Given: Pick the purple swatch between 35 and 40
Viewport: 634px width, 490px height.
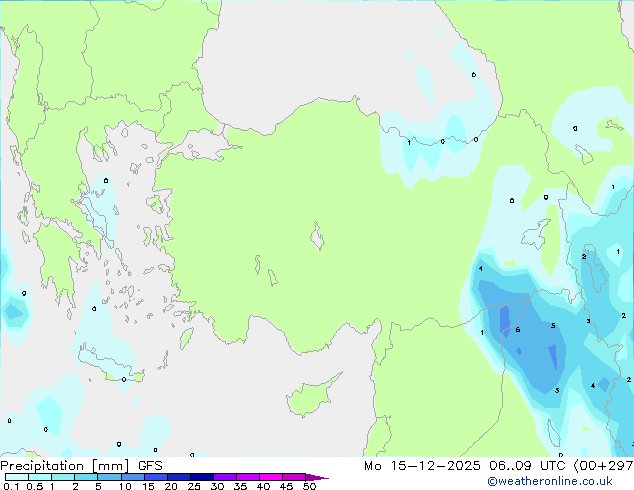Looking at the screenshot, I should point(248,477).
